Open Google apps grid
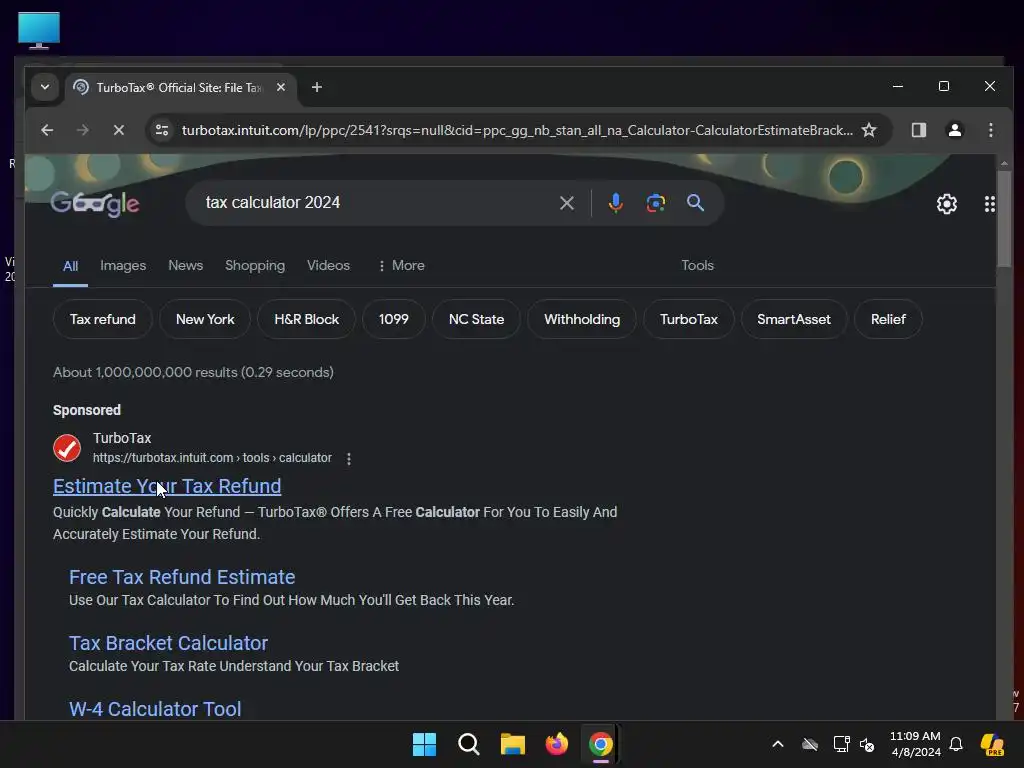Image resolution: width=1024 pixels, height=768 pixels. click(989, 204)
